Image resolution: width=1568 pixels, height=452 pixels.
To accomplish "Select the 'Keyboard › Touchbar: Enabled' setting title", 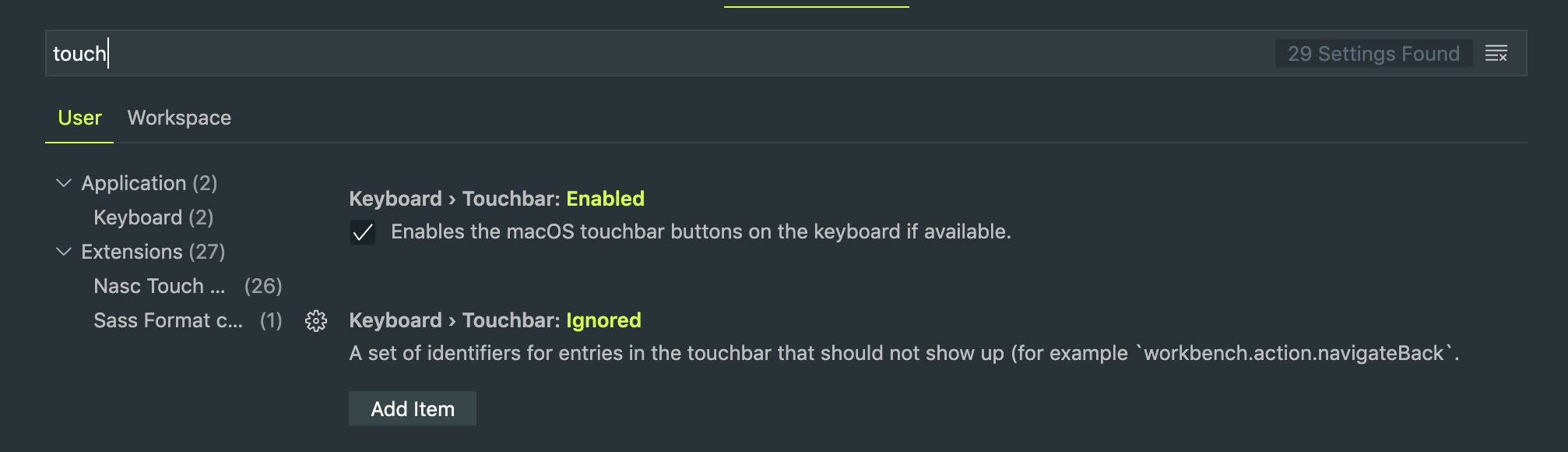I will pyautogui.click(x=497, y=199).
